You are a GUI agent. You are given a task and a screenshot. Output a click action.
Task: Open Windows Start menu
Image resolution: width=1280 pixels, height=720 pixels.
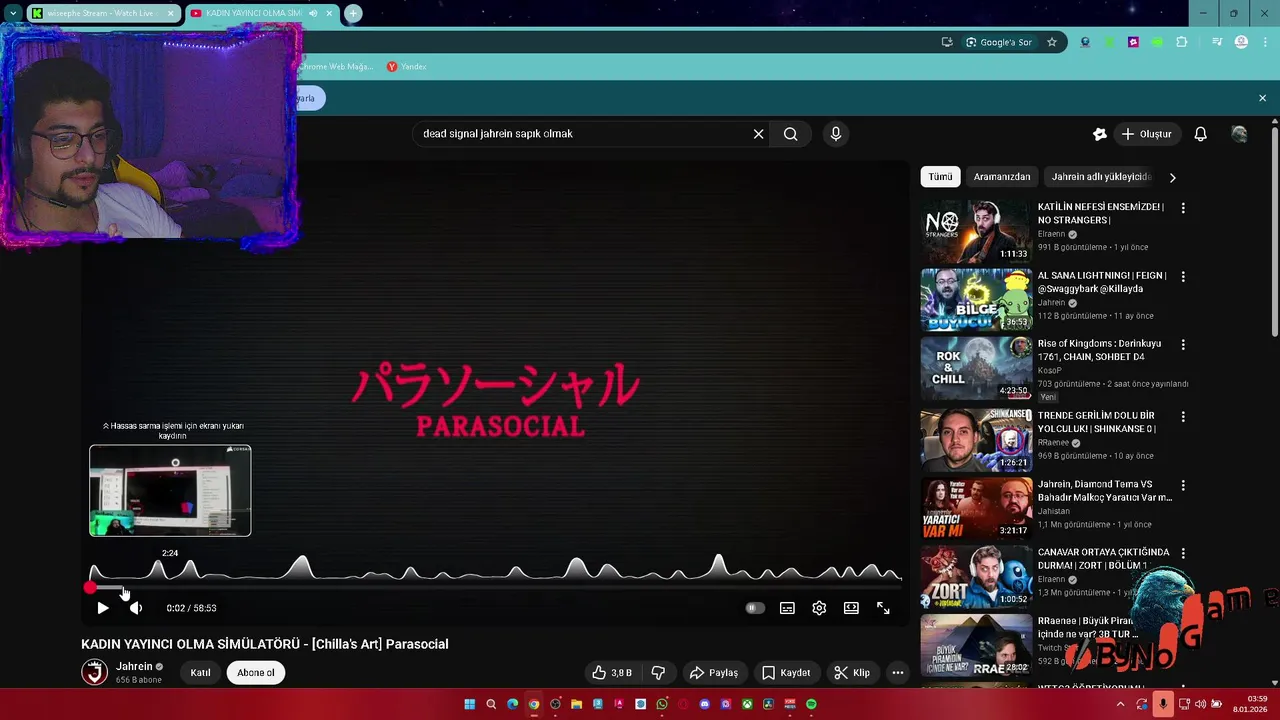469,704
